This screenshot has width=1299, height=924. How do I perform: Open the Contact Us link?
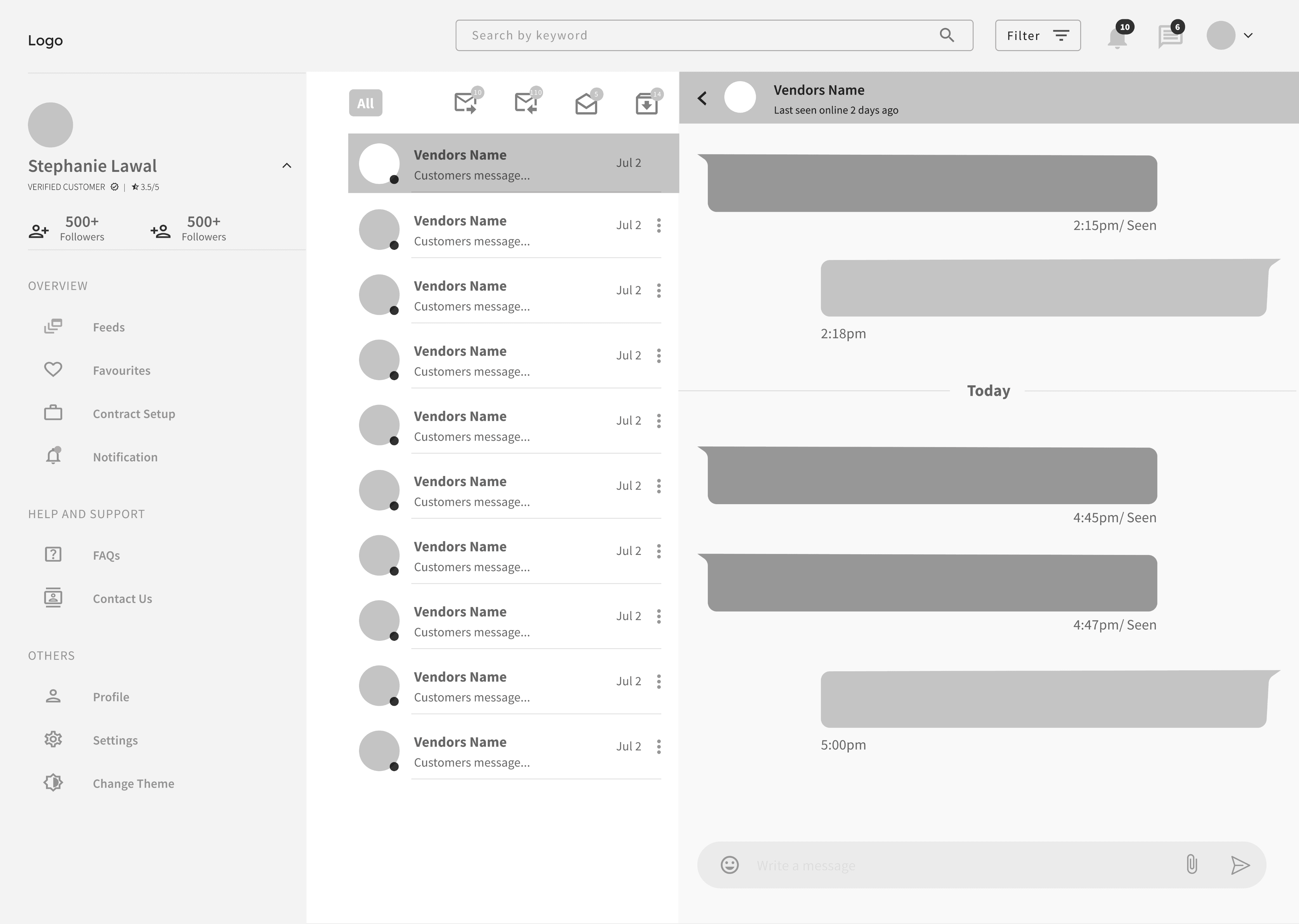tap(122, 599)
